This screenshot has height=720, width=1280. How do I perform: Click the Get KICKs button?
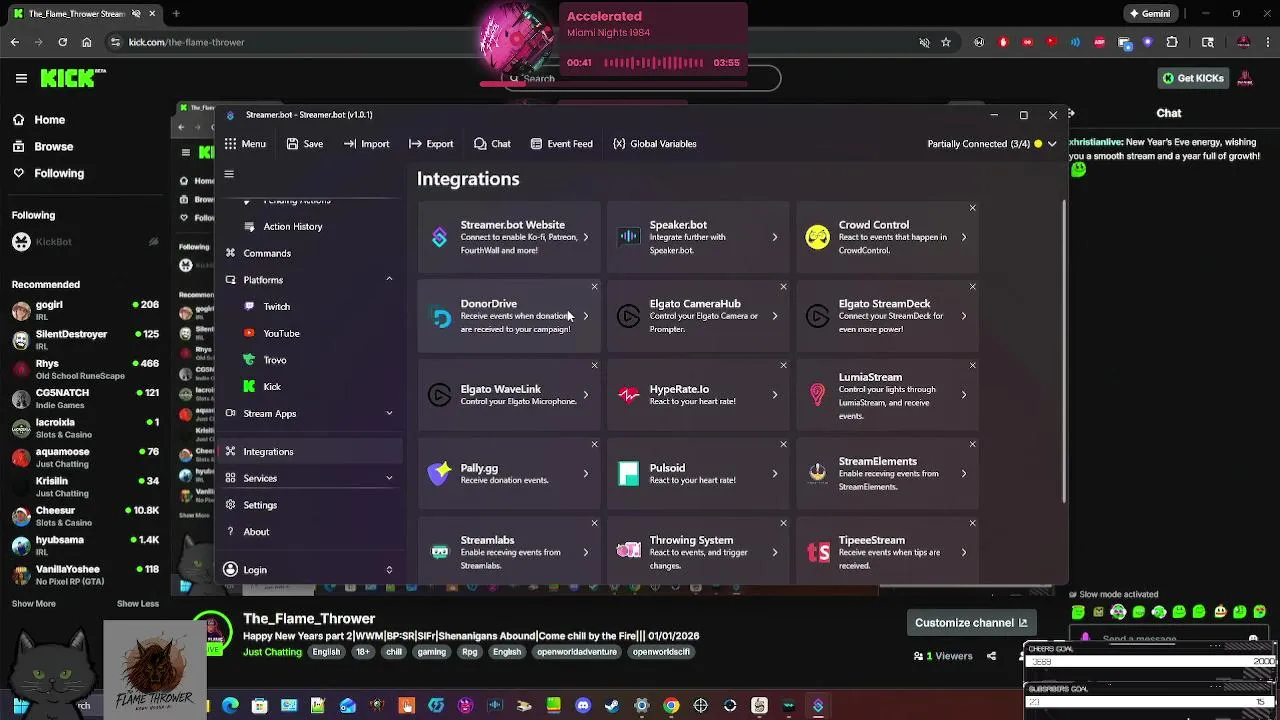pyautogui.click(x=1193, y=78)
